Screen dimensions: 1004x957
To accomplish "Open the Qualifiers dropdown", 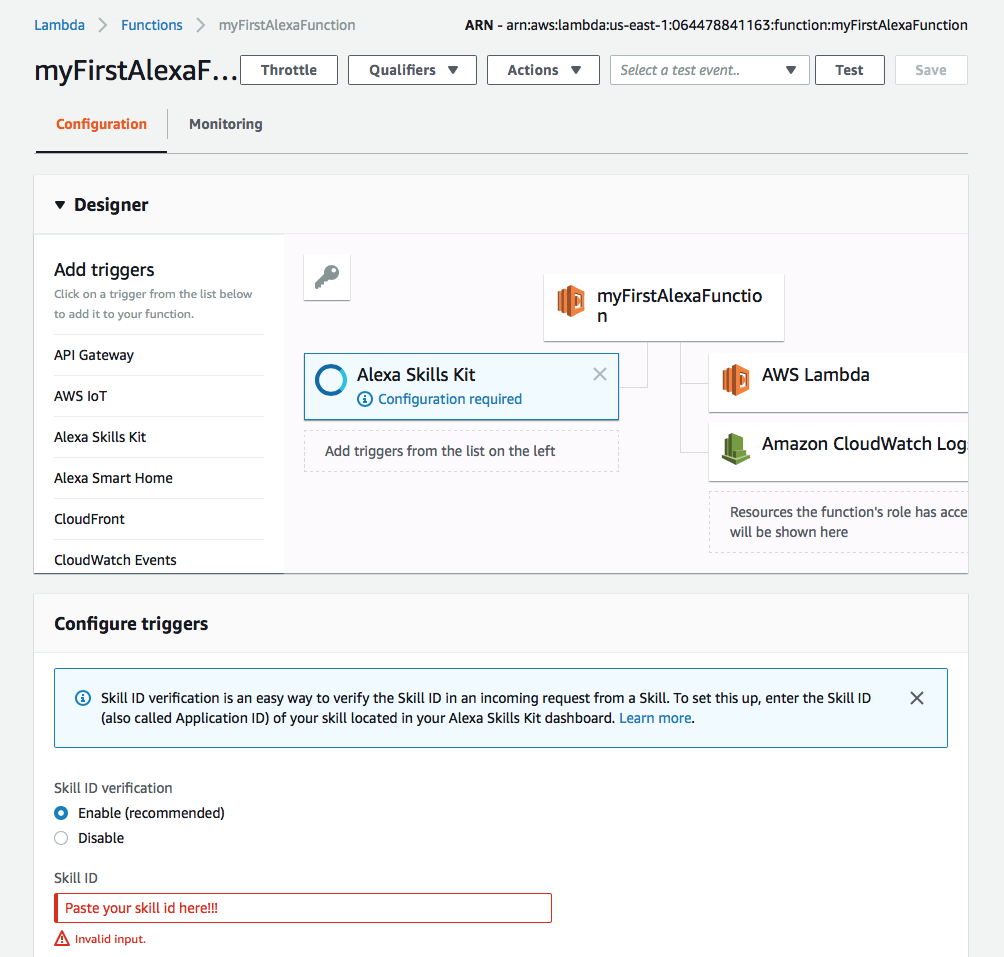I will (x=412, y=70).
